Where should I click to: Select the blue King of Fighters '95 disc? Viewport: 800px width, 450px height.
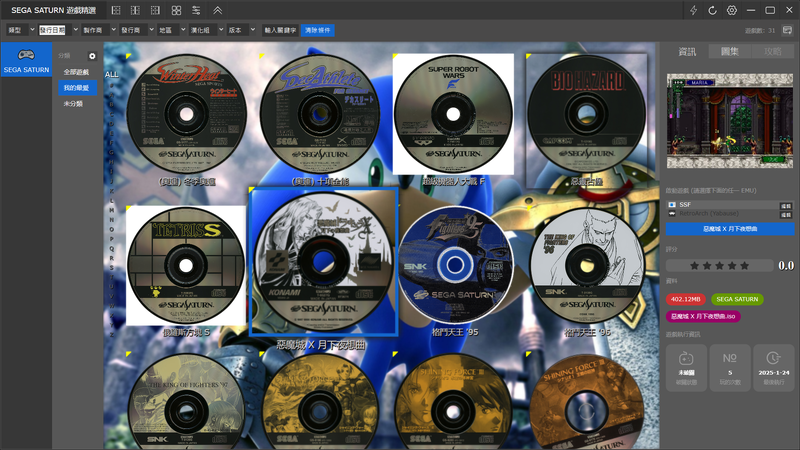[x=454, y=265]
